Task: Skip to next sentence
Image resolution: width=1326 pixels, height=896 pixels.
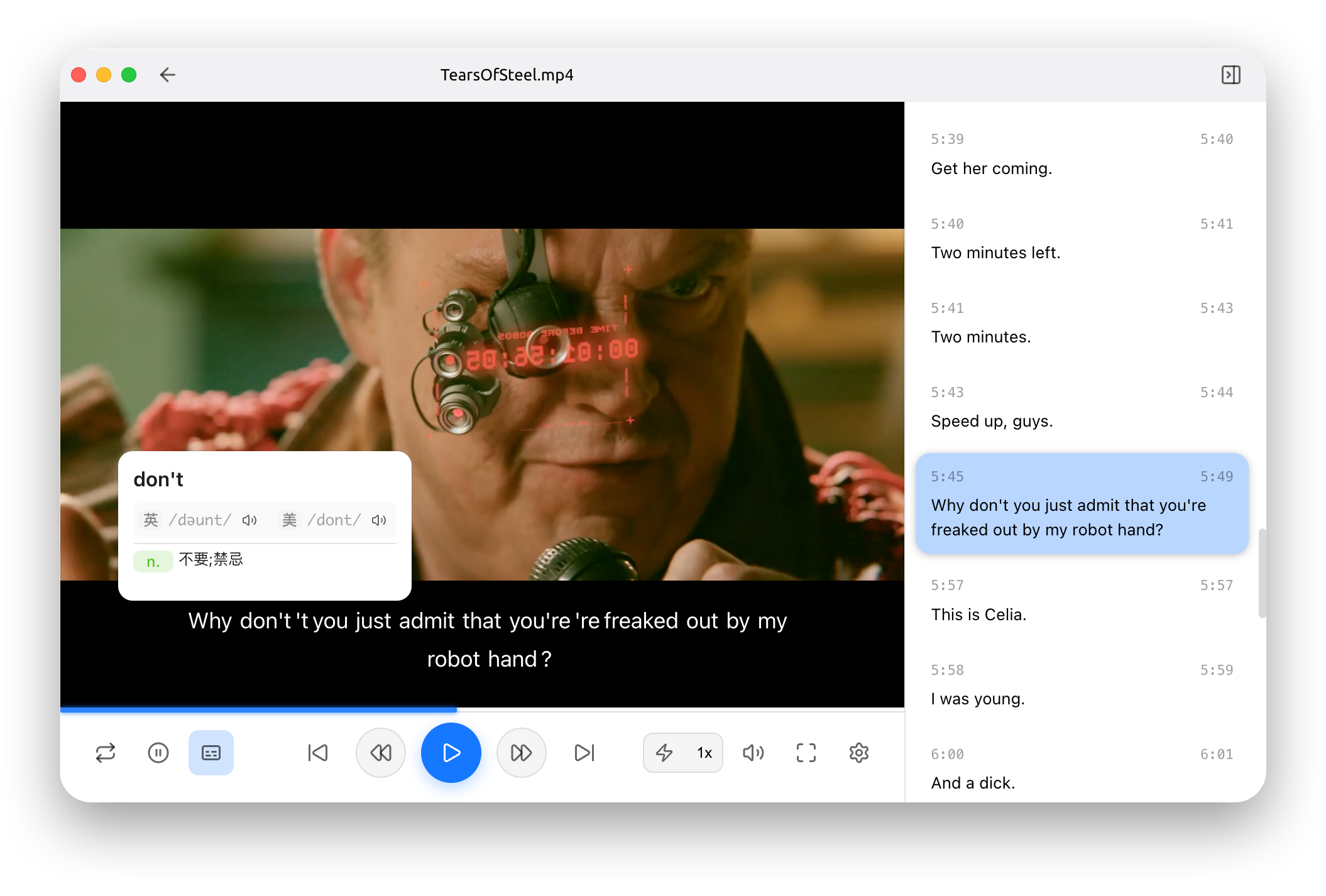Action: point(584,753)
